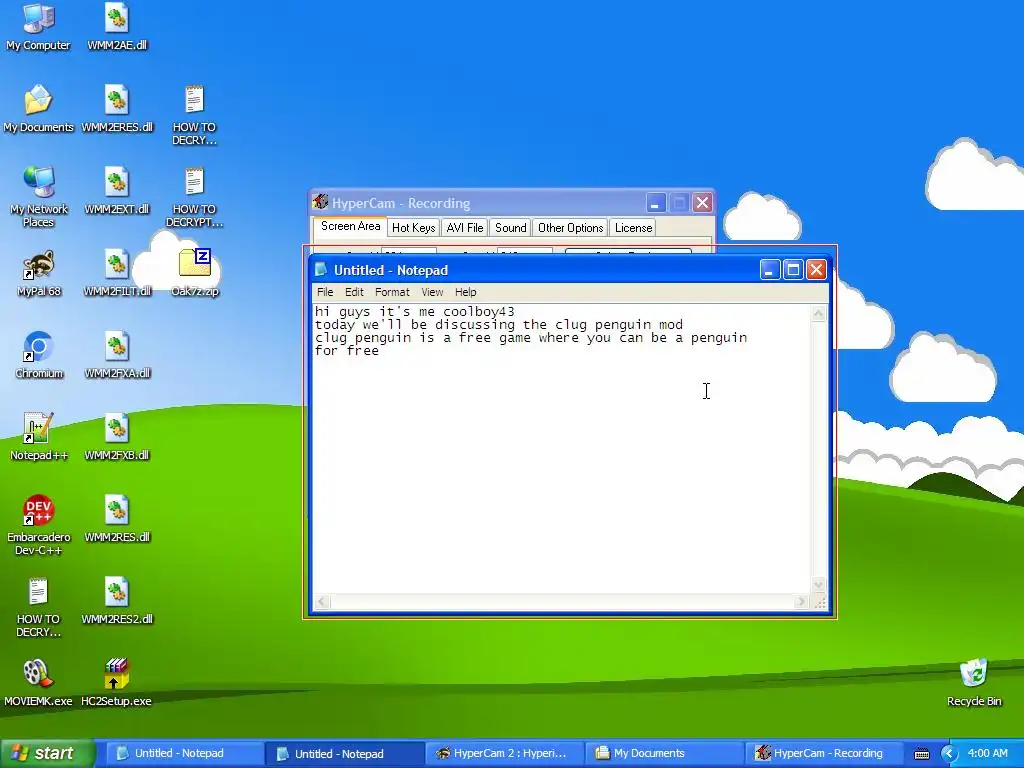Switch to HyperCam License tab
This screenshot has width=1024, height=768.
(x=633, y=227)
